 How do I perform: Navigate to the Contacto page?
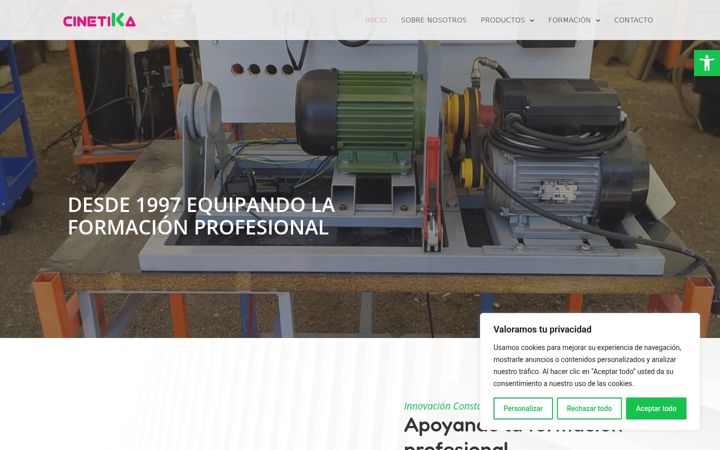(x=633, y=20)
